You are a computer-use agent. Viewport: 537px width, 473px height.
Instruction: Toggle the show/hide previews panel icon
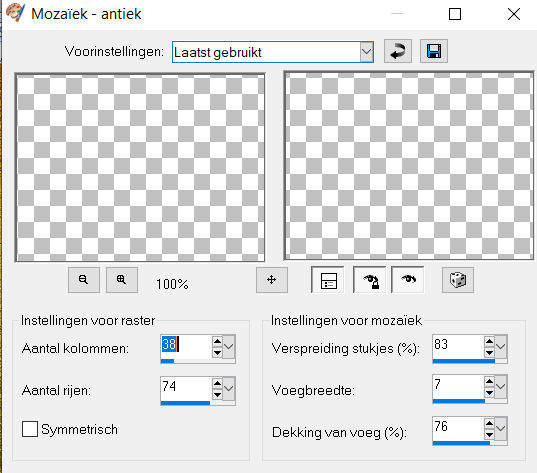point(328,280)
